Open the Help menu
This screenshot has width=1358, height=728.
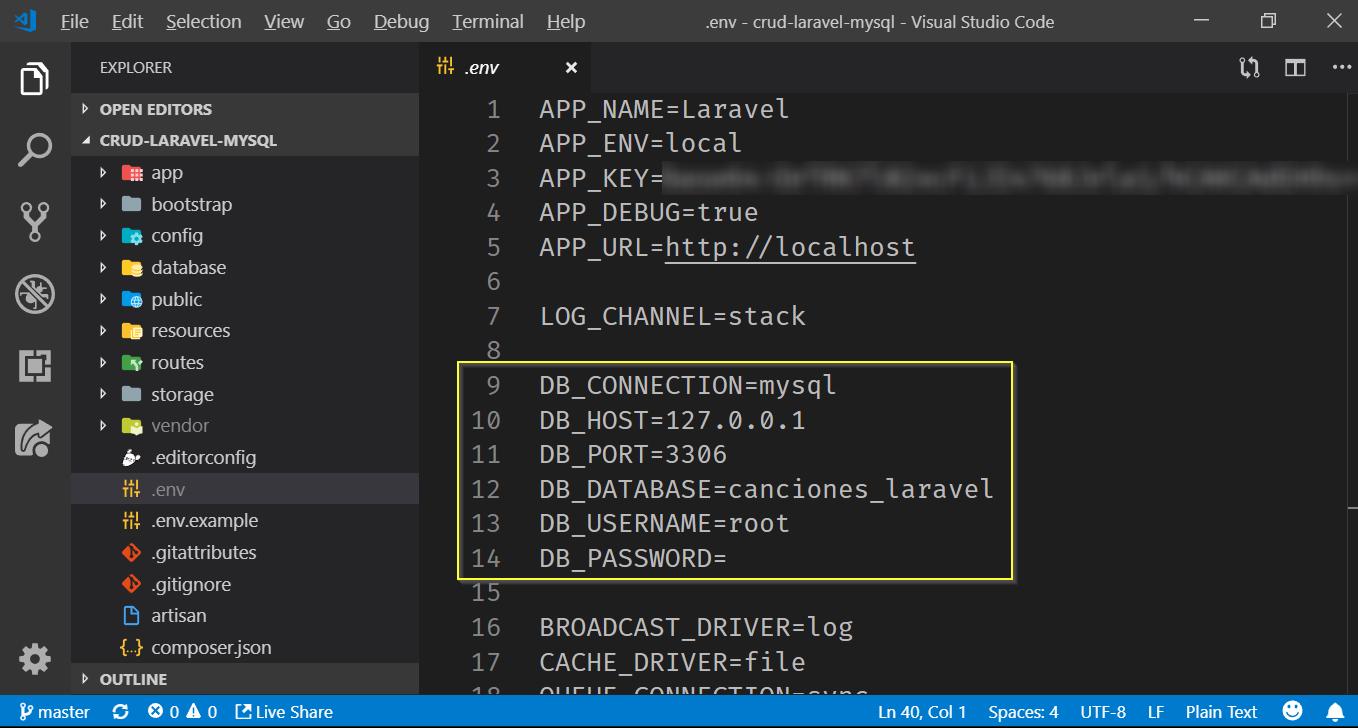(566, 21)
